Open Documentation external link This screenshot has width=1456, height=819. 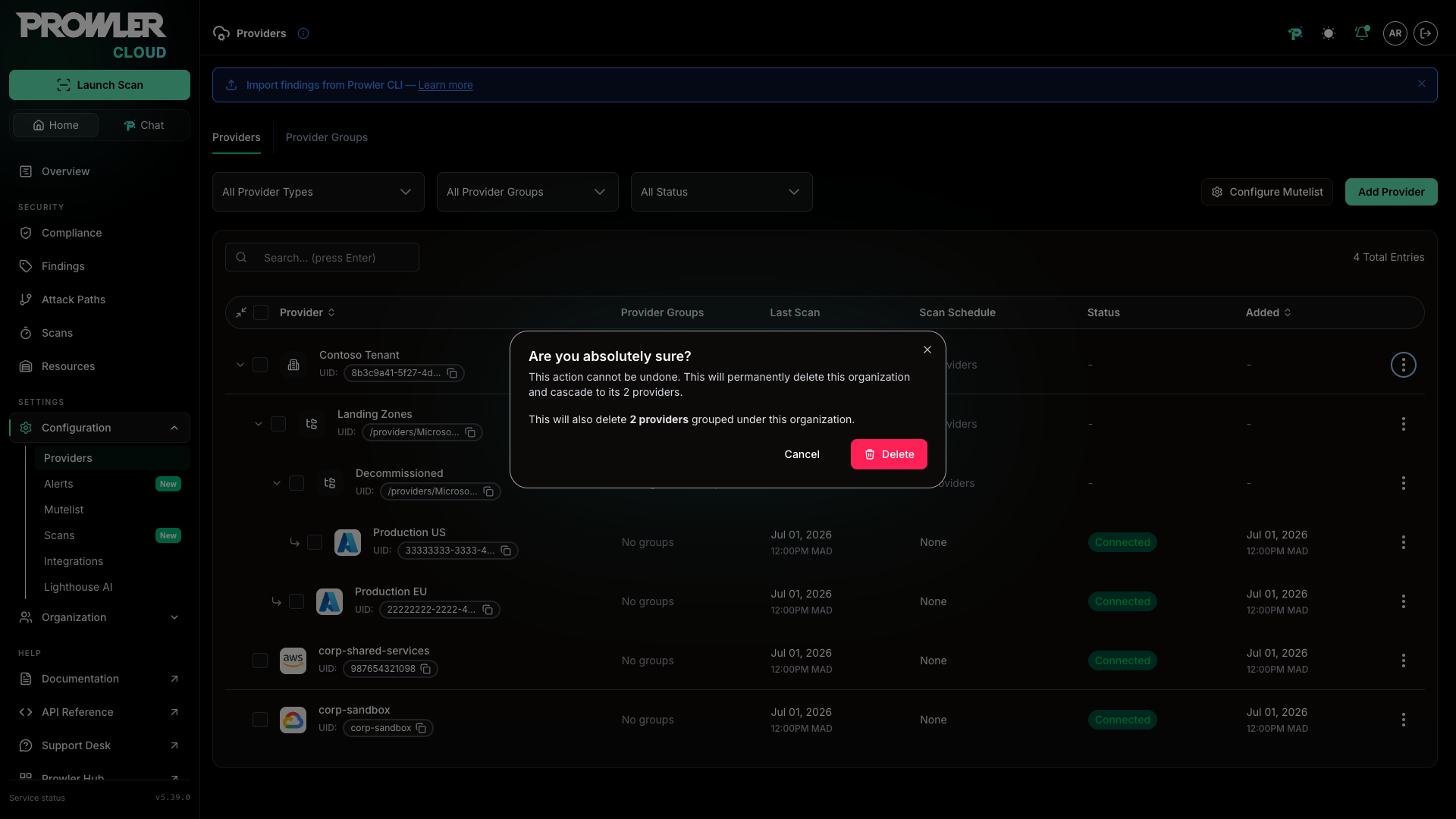pos(99,679)
